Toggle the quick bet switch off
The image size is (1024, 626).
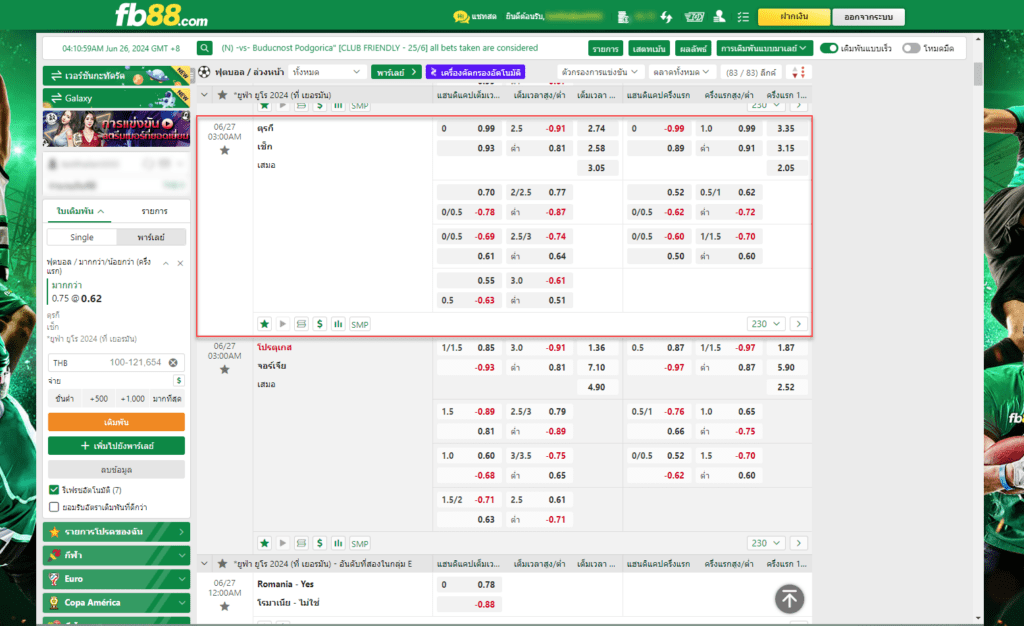829,48
